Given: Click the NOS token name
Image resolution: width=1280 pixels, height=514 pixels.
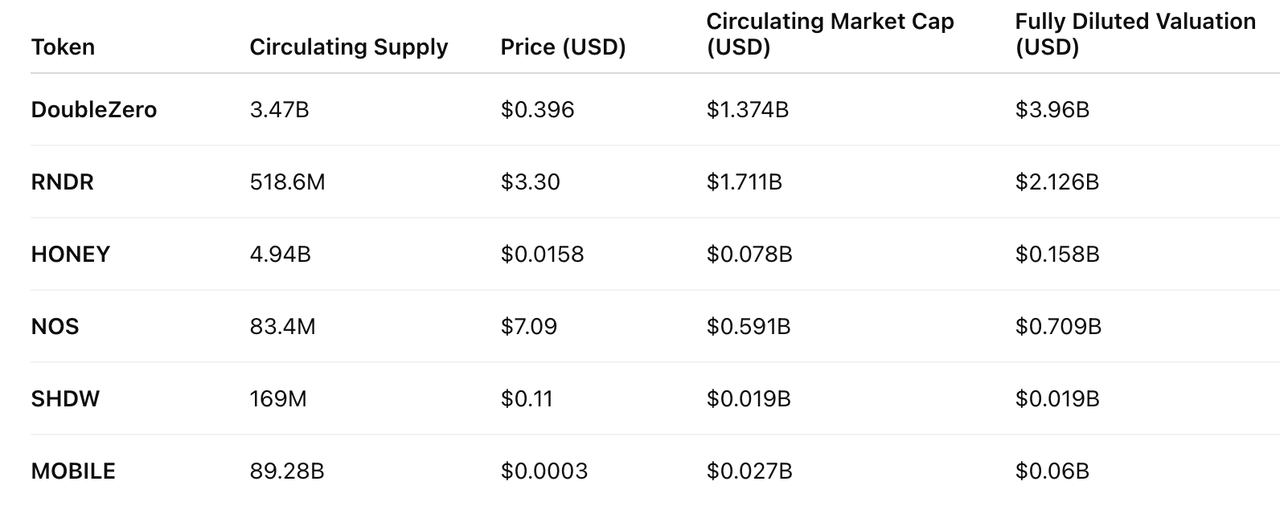Looking at the screenshot, I should pos(55,326).
